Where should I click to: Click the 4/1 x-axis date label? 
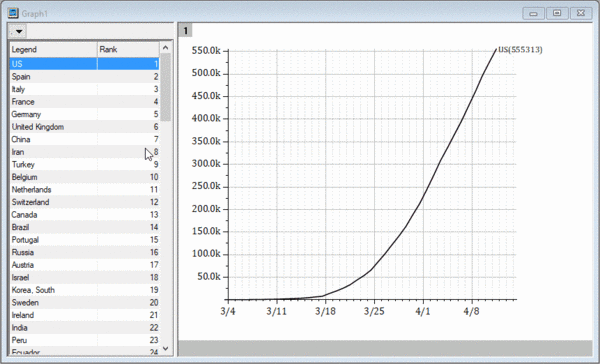coord(423,311)
